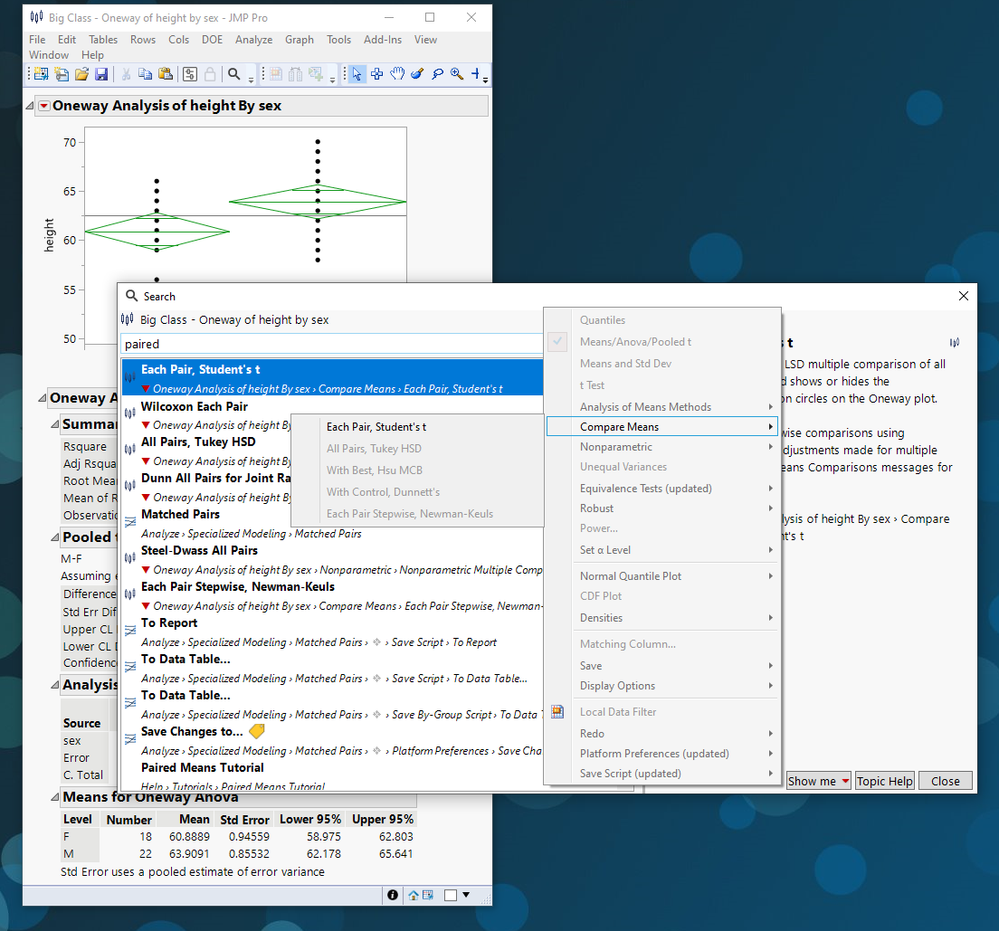Click the Home Window icon in status bar
999x931 pixels.
click(413, 895)
